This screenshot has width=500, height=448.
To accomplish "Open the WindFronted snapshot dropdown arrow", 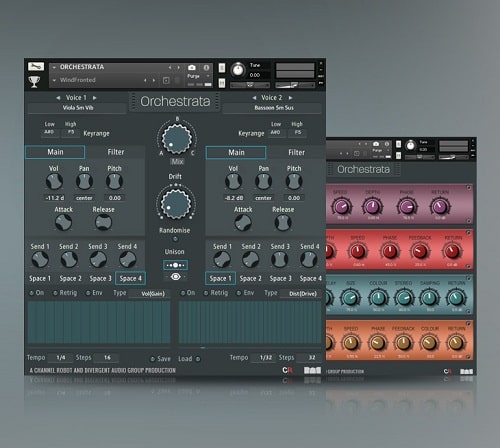I will 54,80.
